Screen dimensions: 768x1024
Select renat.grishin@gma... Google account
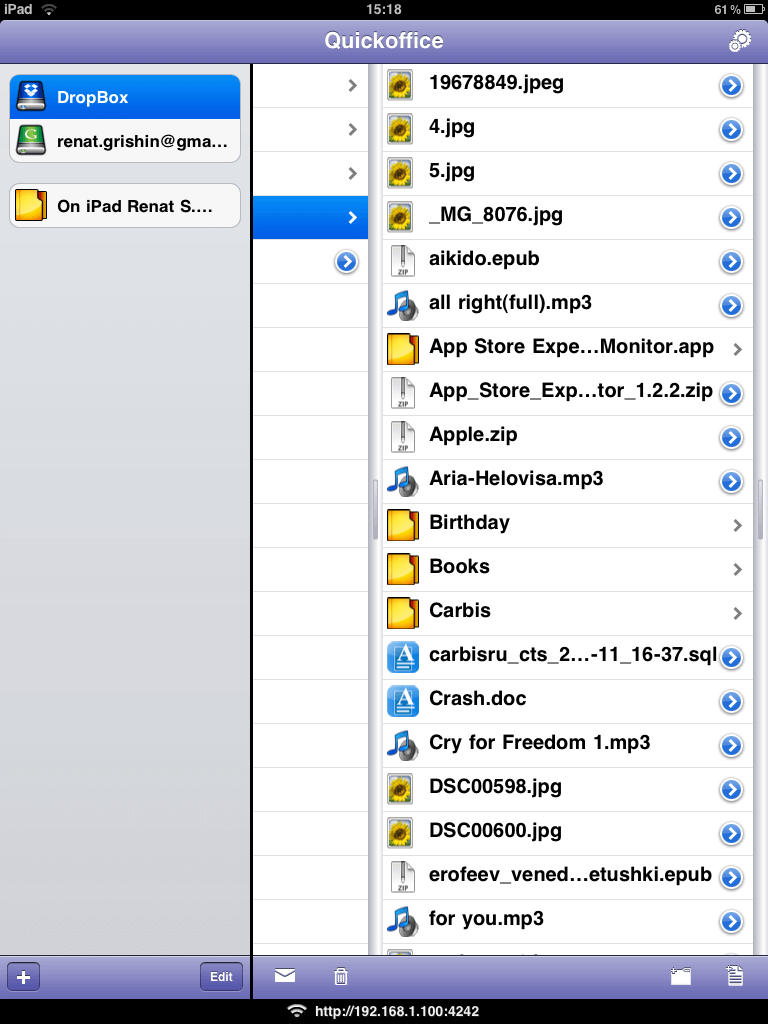tap(125, 140)
